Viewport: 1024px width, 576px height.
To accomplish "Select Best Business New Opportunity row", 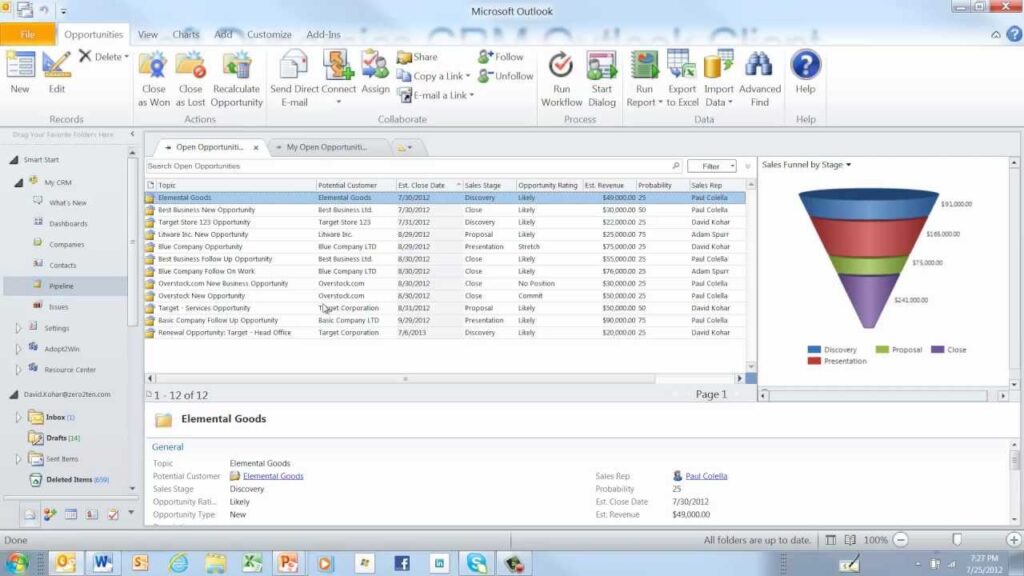I will point(445,210).
